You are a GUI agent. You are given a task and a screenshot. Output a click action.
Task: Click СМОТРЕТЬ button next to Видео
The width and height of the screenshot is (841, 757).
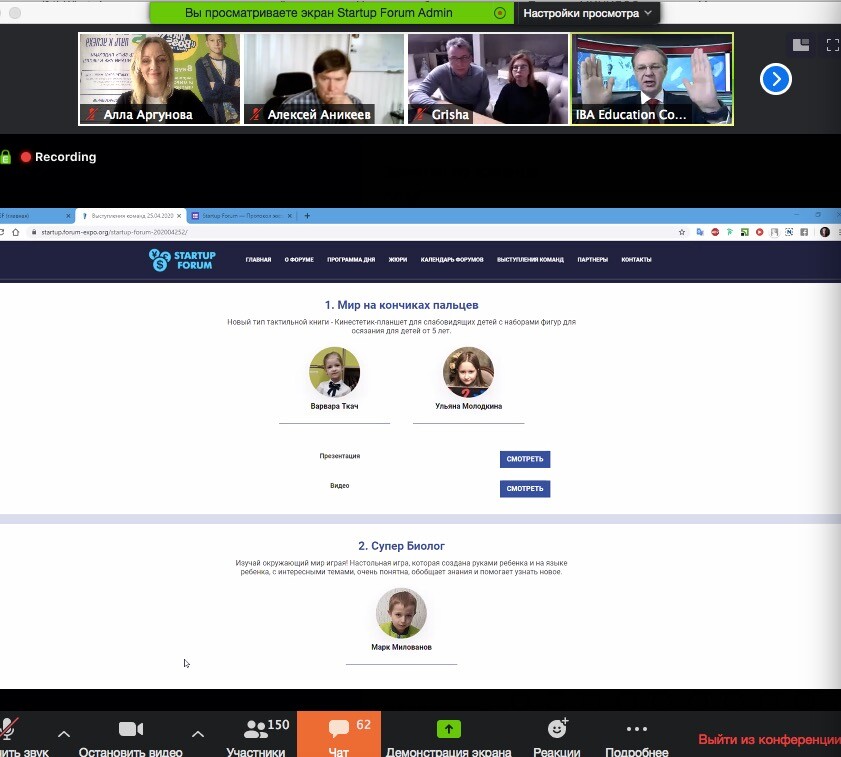pos(525,489)
